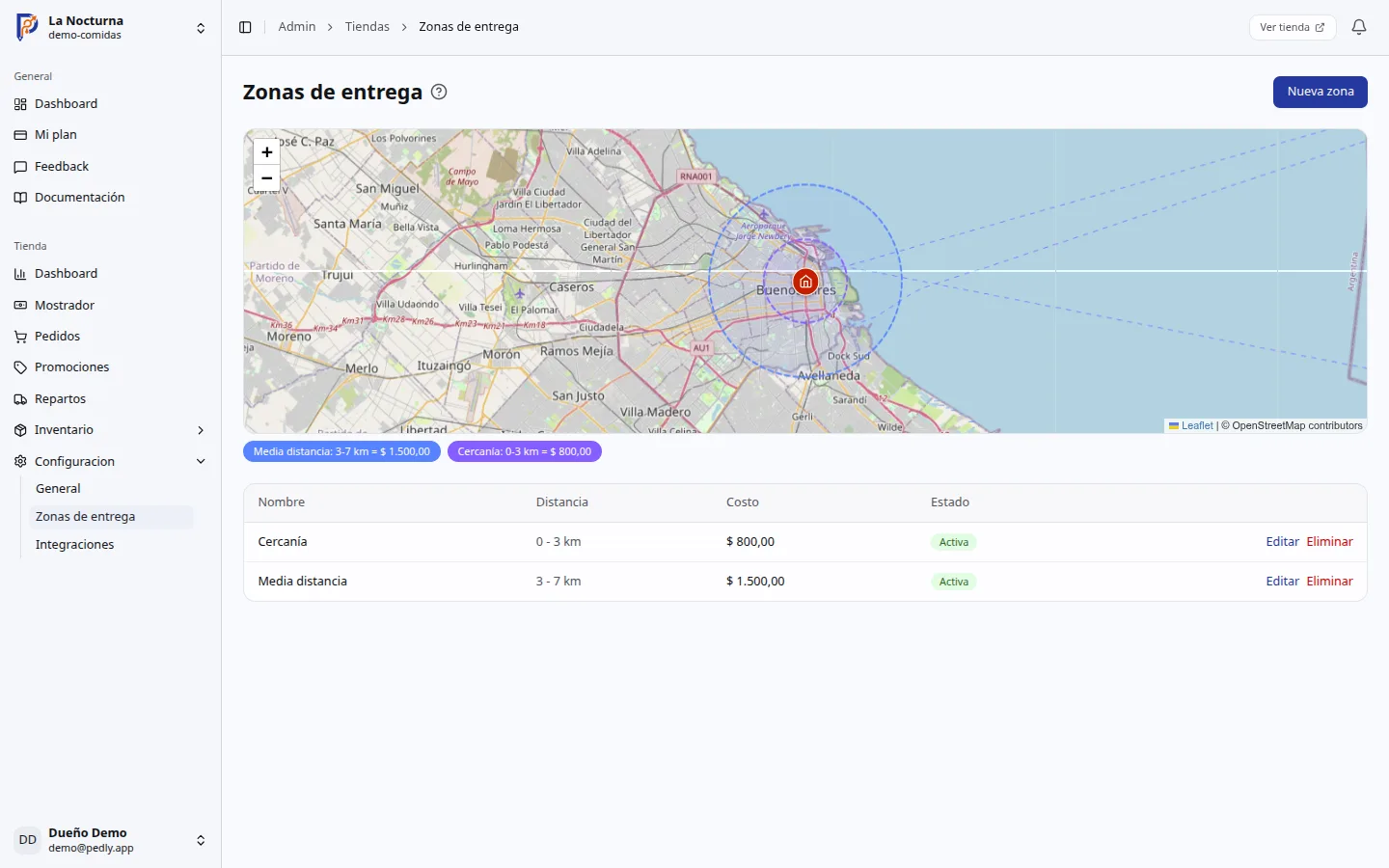The width and height of the screenshot is (1389, 868).
Task: Click the help icon beside Zonas de entrega
Action: tap(439, 92)
